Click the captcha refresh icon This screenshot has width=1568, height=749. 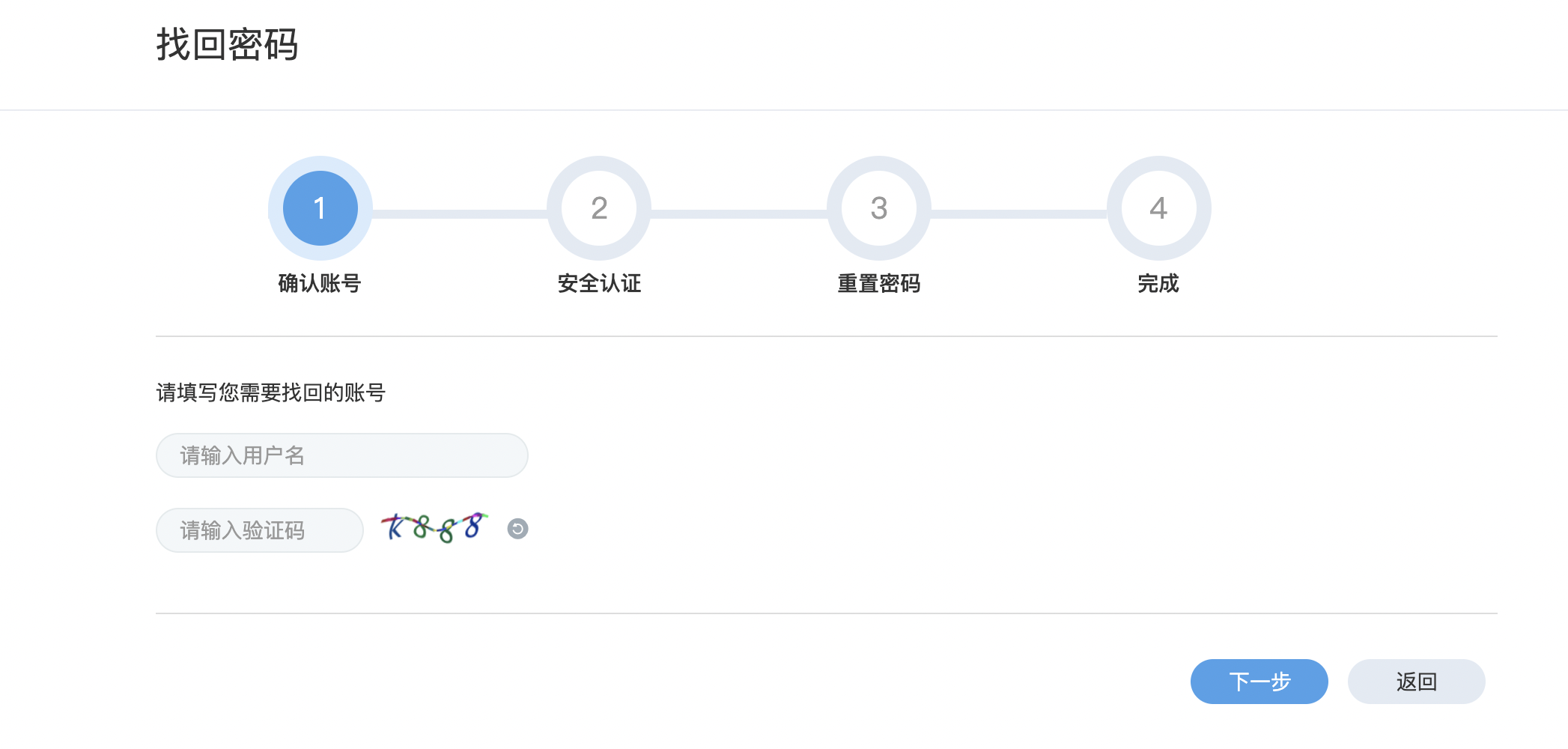pos(517,529)
